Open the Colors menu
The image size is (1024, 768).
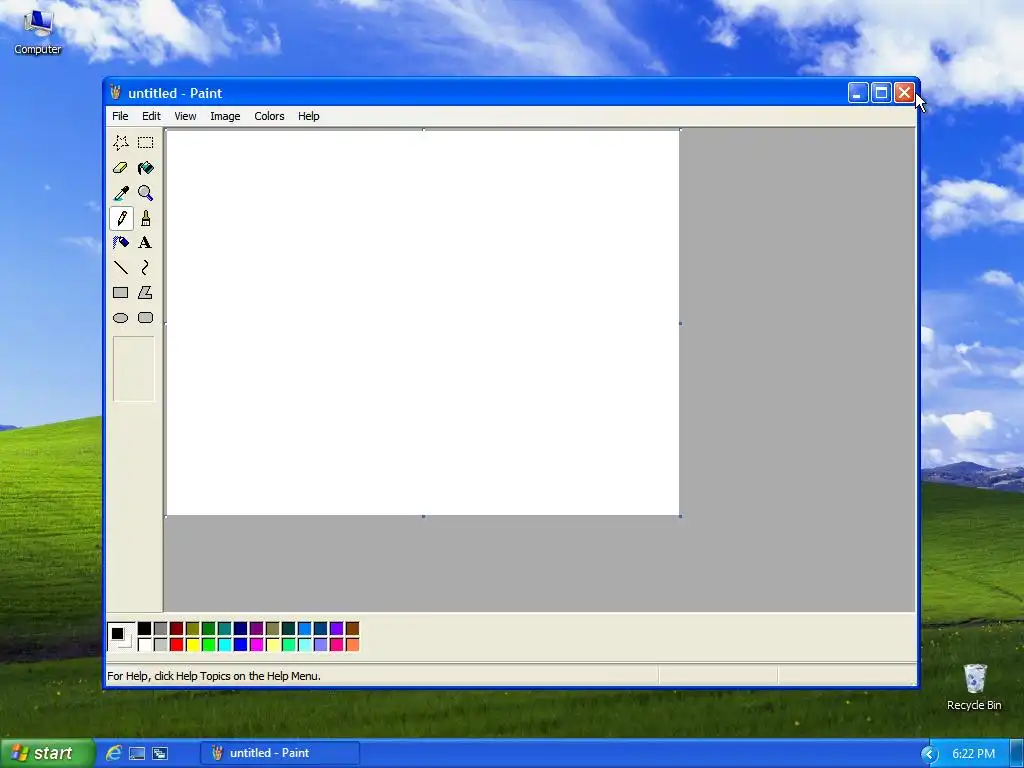pos(269,116)
